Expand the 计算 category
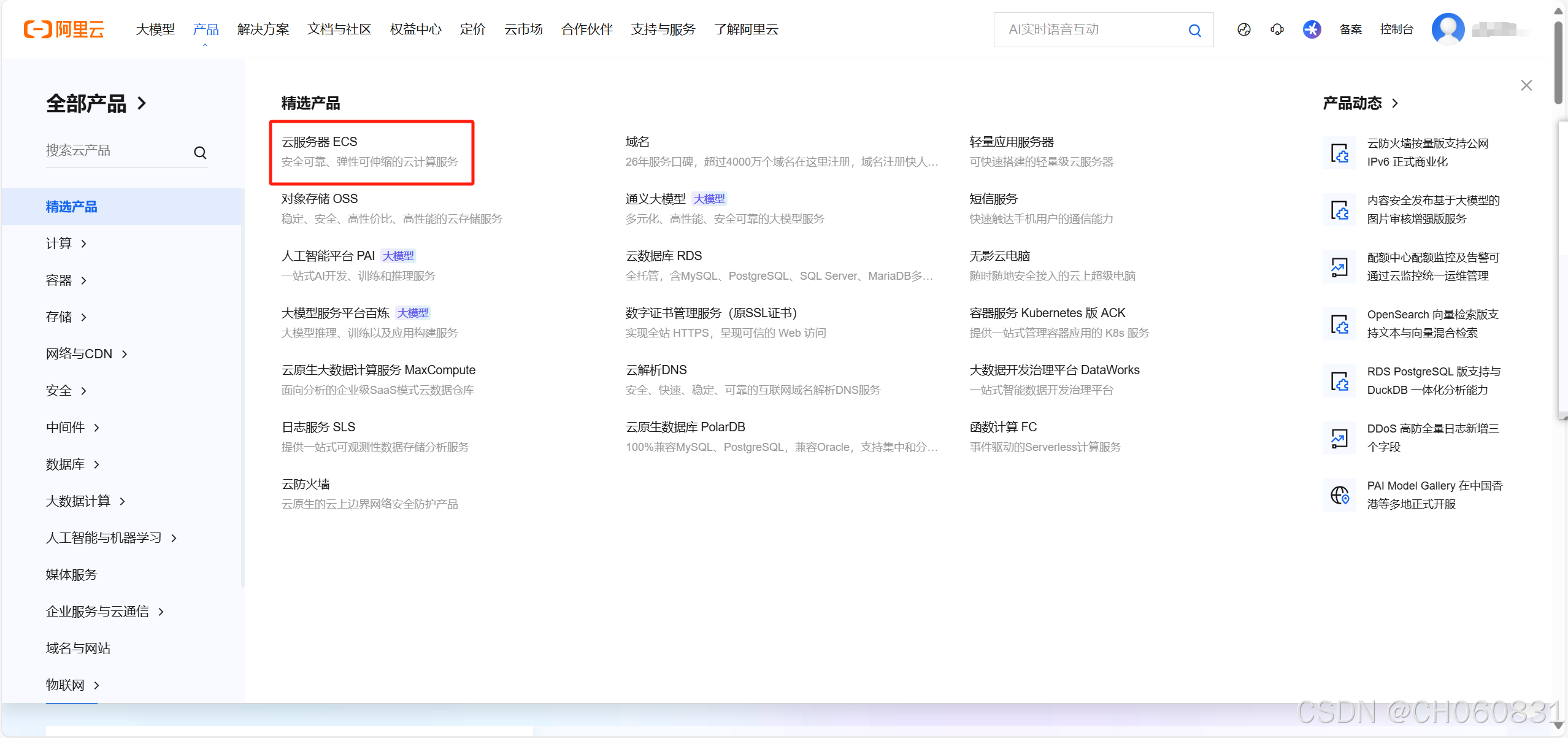The height and width of the screenshot is (738, 1568). [66, 244]
